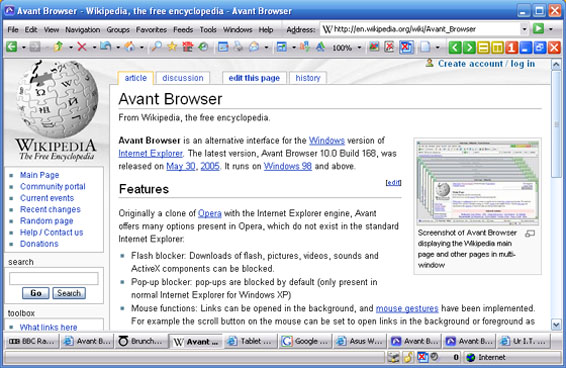The image size is (566, 368).
Task: Follow the Internet Explorer link
Action: coord(151,153)
